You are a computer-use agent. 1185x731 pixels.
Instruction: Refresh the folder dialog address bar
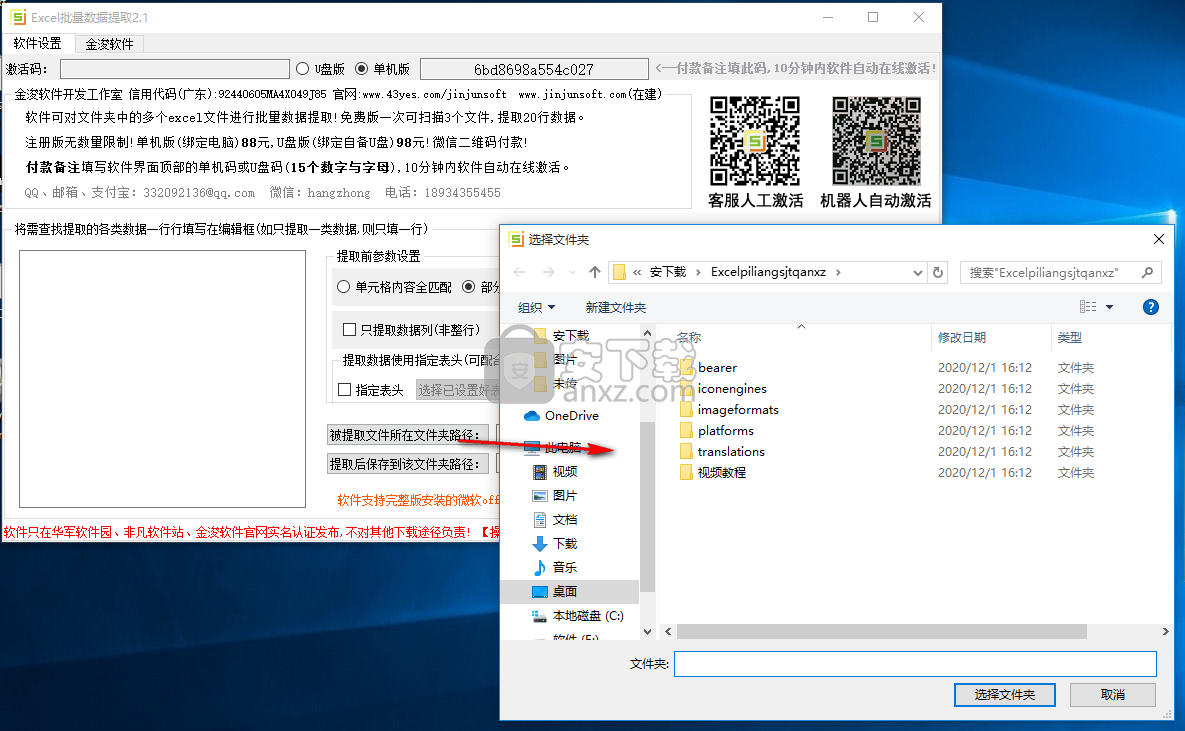click(x=938, y=272)
